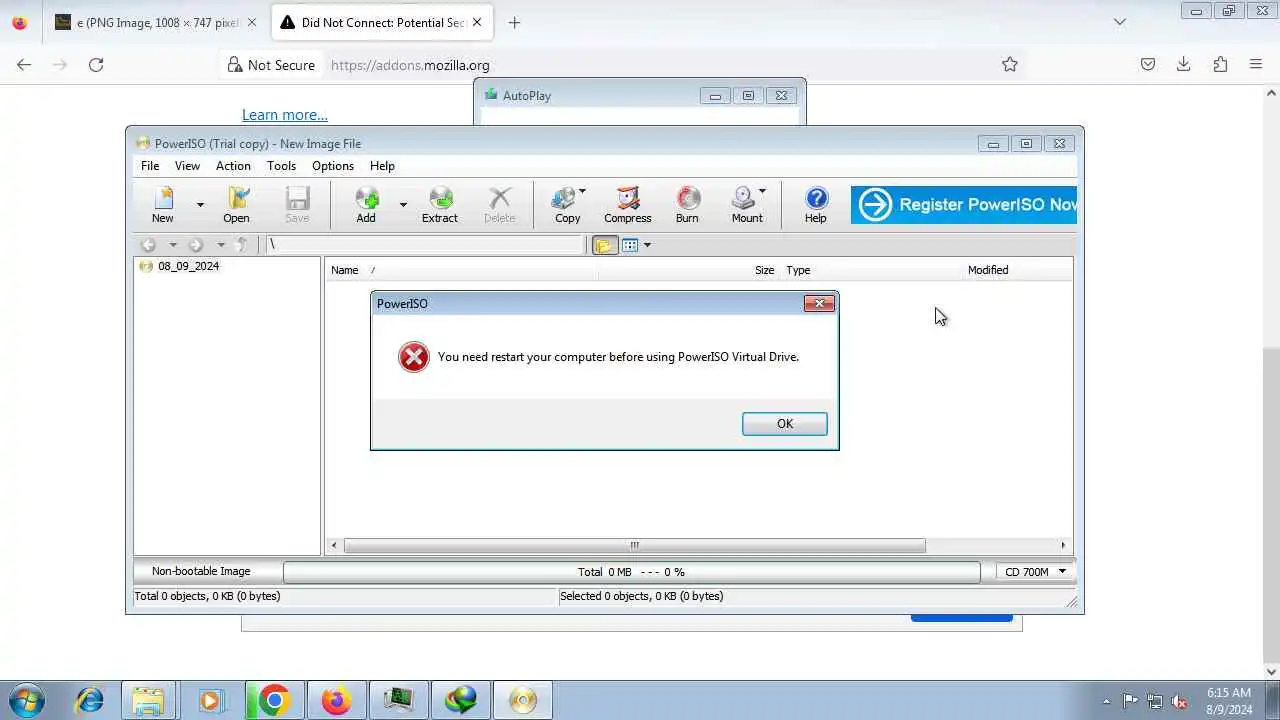Click the PowerISO disc taskbar icon

(x=522, y=700)
